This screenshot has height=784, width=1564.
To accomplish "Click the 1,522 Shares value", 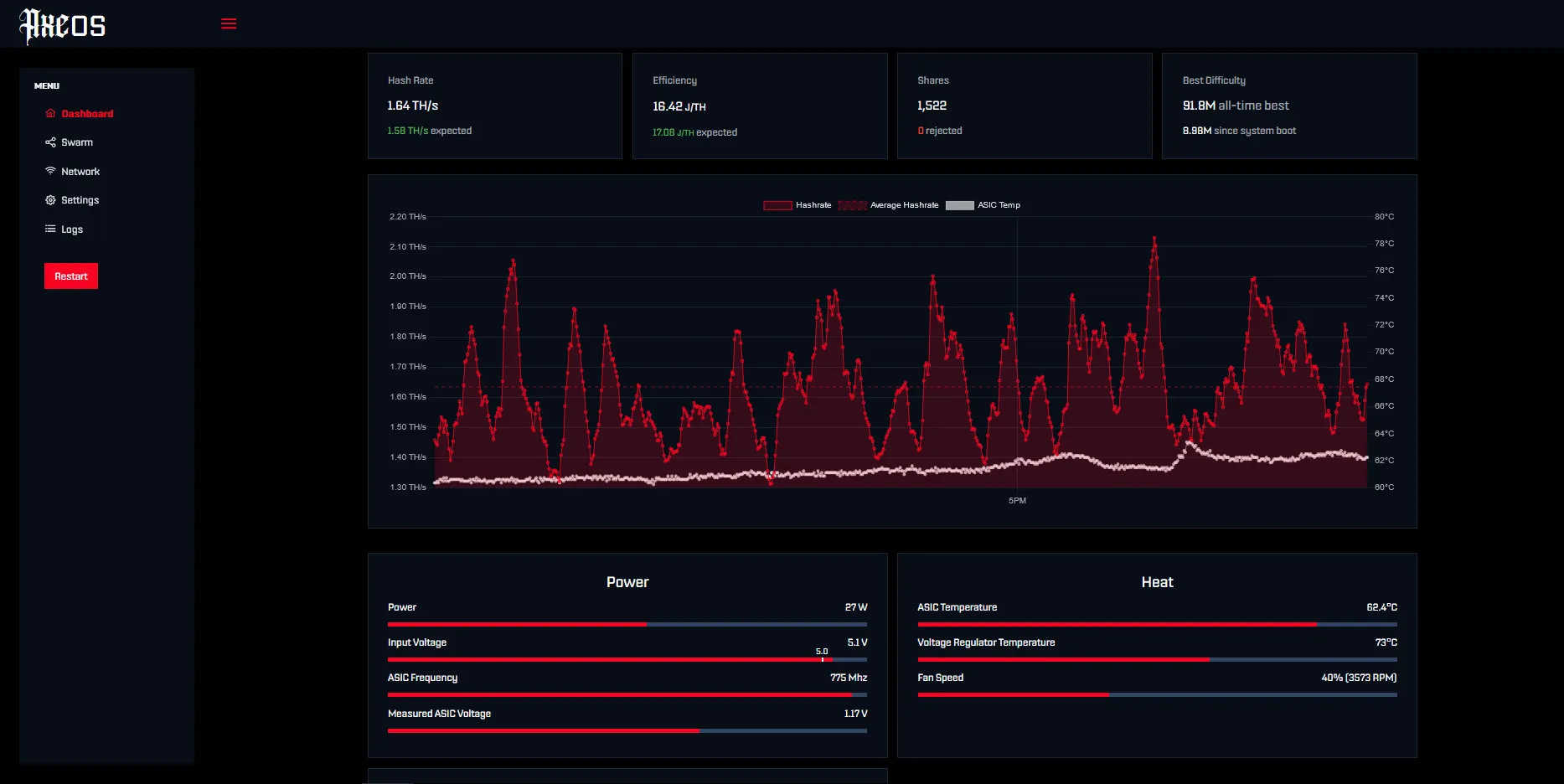I will (932, 106).
